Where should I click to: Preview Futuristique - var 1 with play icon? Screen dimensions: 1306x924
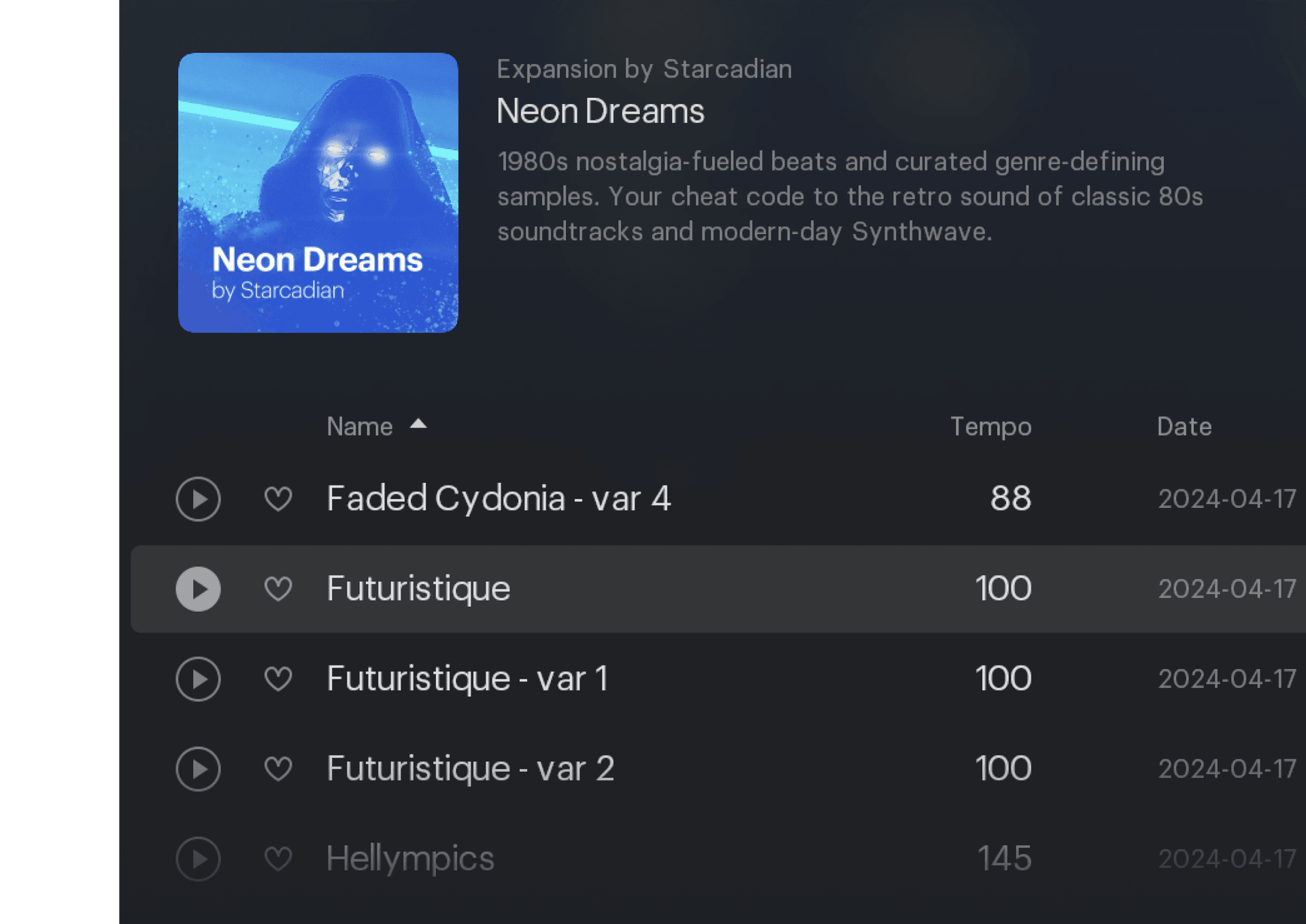tap(198, 679)
